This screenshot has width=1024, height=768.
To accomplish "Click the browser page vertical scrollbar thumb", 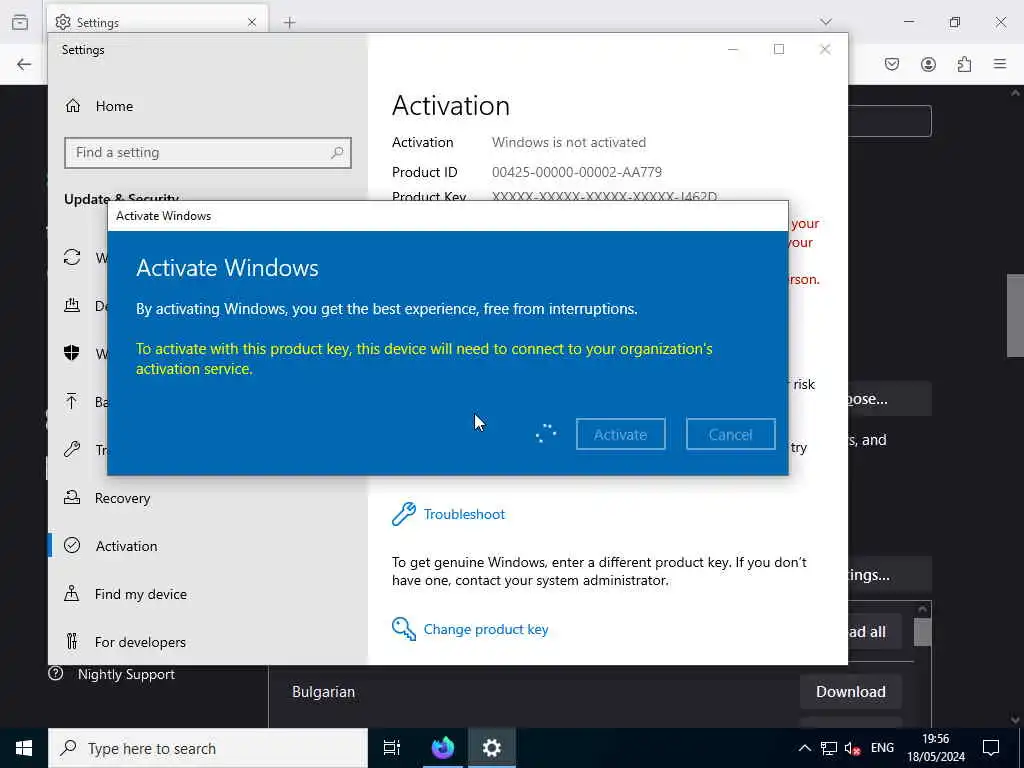I will (1015, 315).
